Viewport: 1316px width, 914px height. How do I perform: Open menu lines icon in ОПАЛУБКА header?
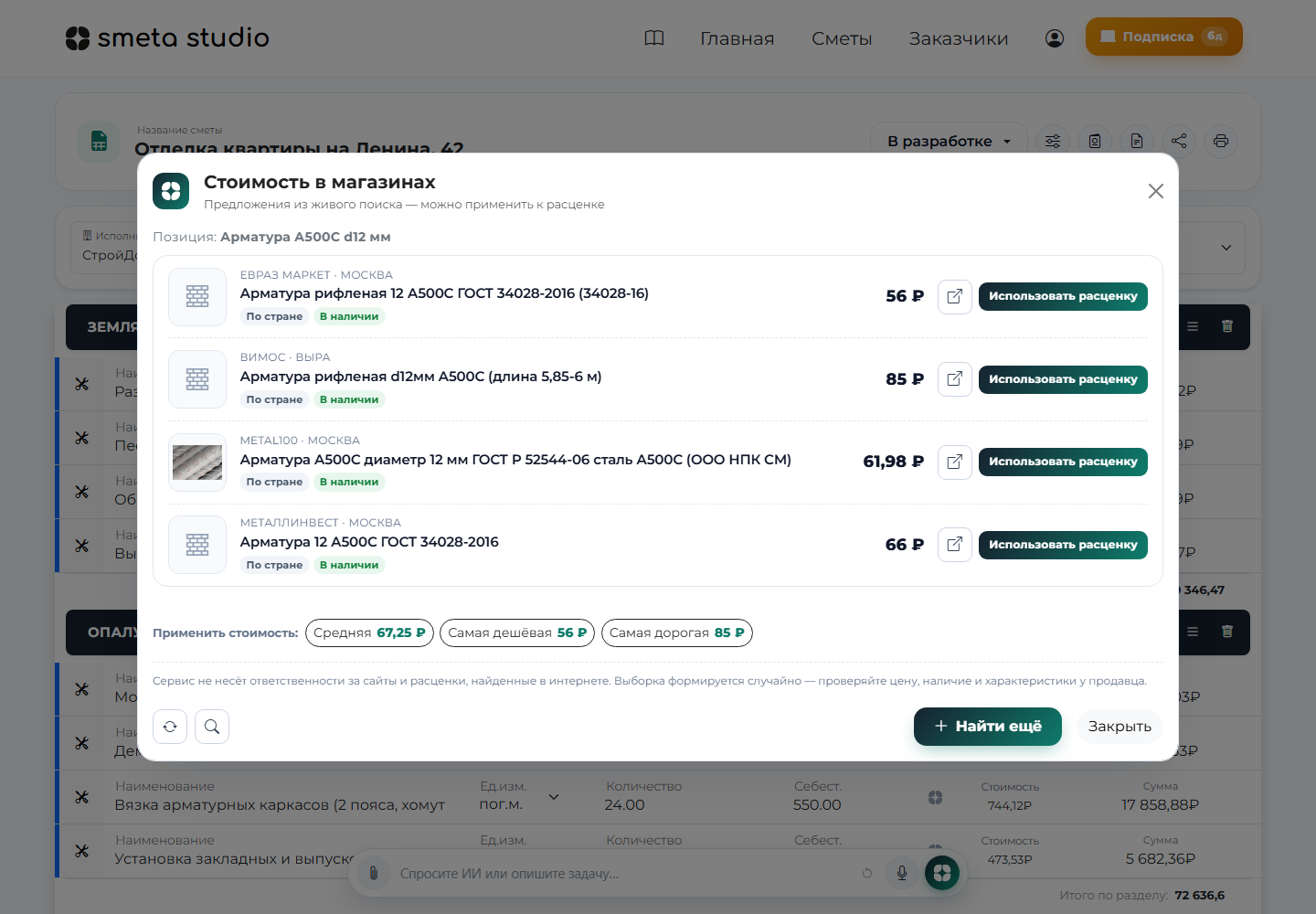[1193, 632]
